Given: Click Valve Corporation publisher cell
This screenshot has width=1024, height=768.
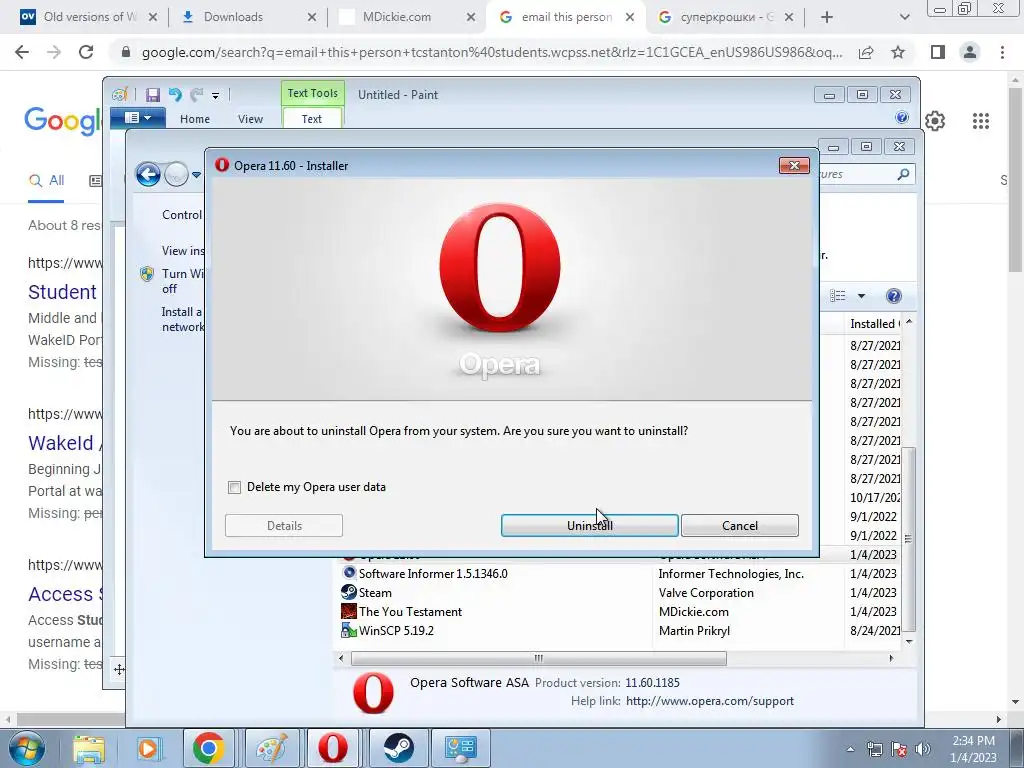Looking at the screenshot, I should click(706, 592).
